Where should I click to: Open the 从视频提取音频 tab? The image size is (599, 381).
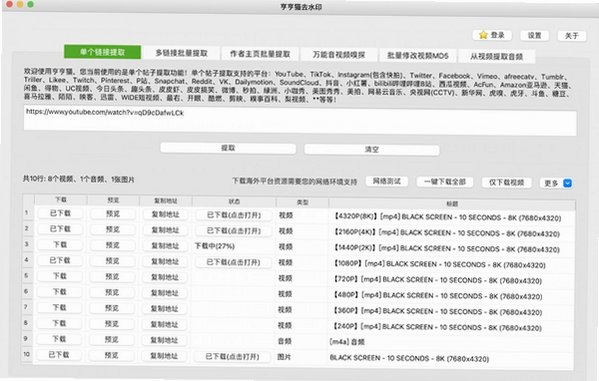coord(496,57)
